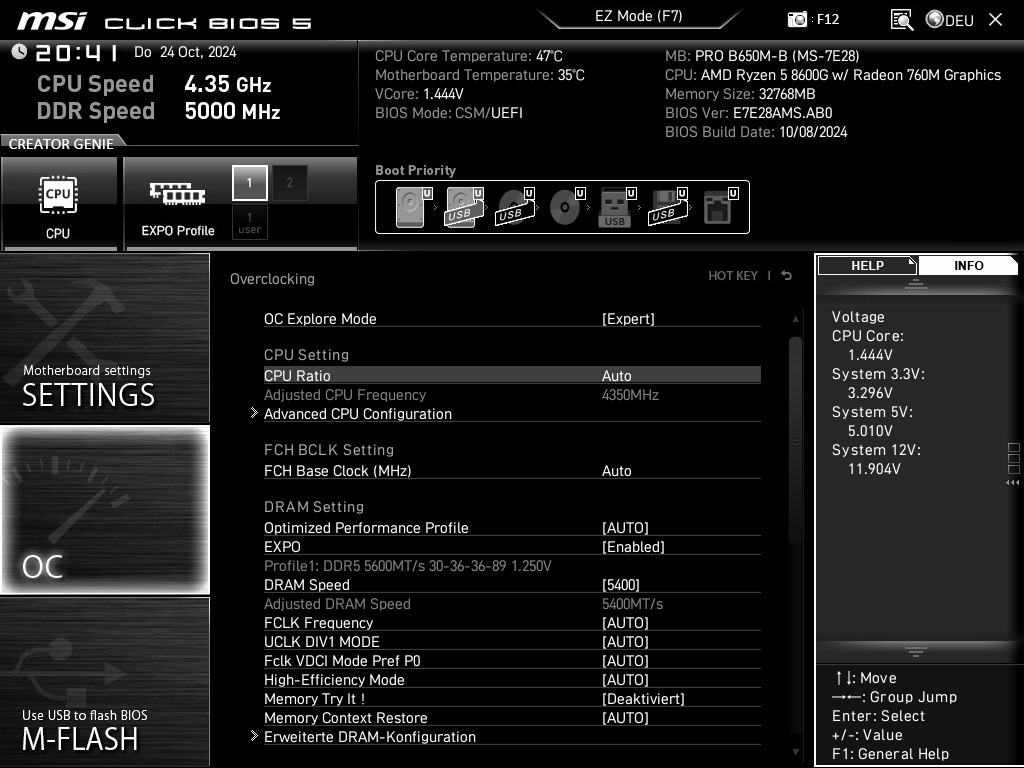Screen dimensions: 1024x768
Task: Click the clock icon beside the time
Action: click(x=19, y=52)
